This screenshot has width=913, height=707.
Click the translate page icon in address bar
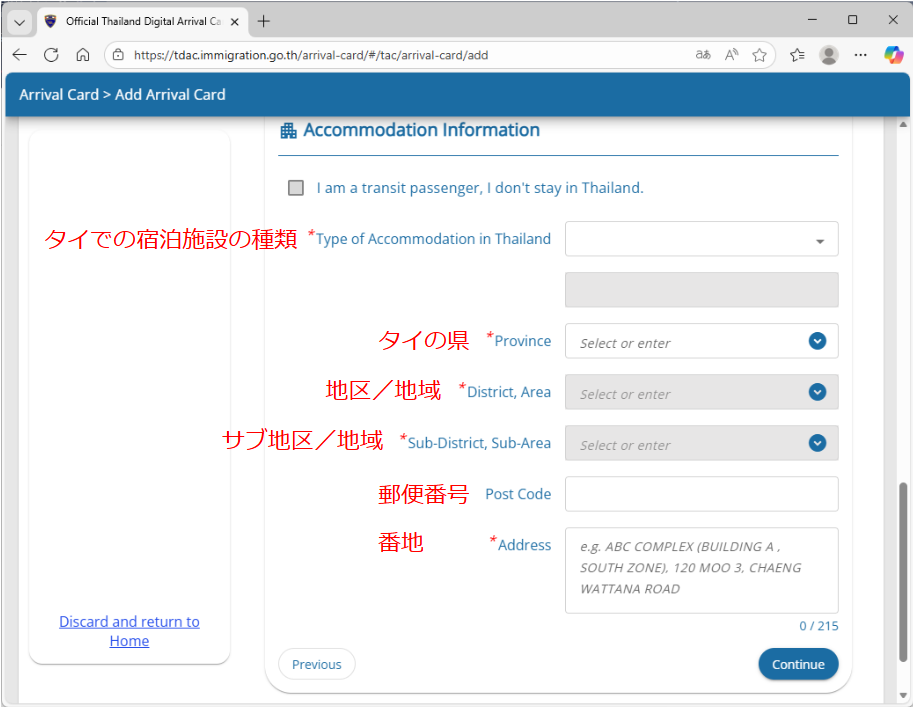(x=703, y=55)
